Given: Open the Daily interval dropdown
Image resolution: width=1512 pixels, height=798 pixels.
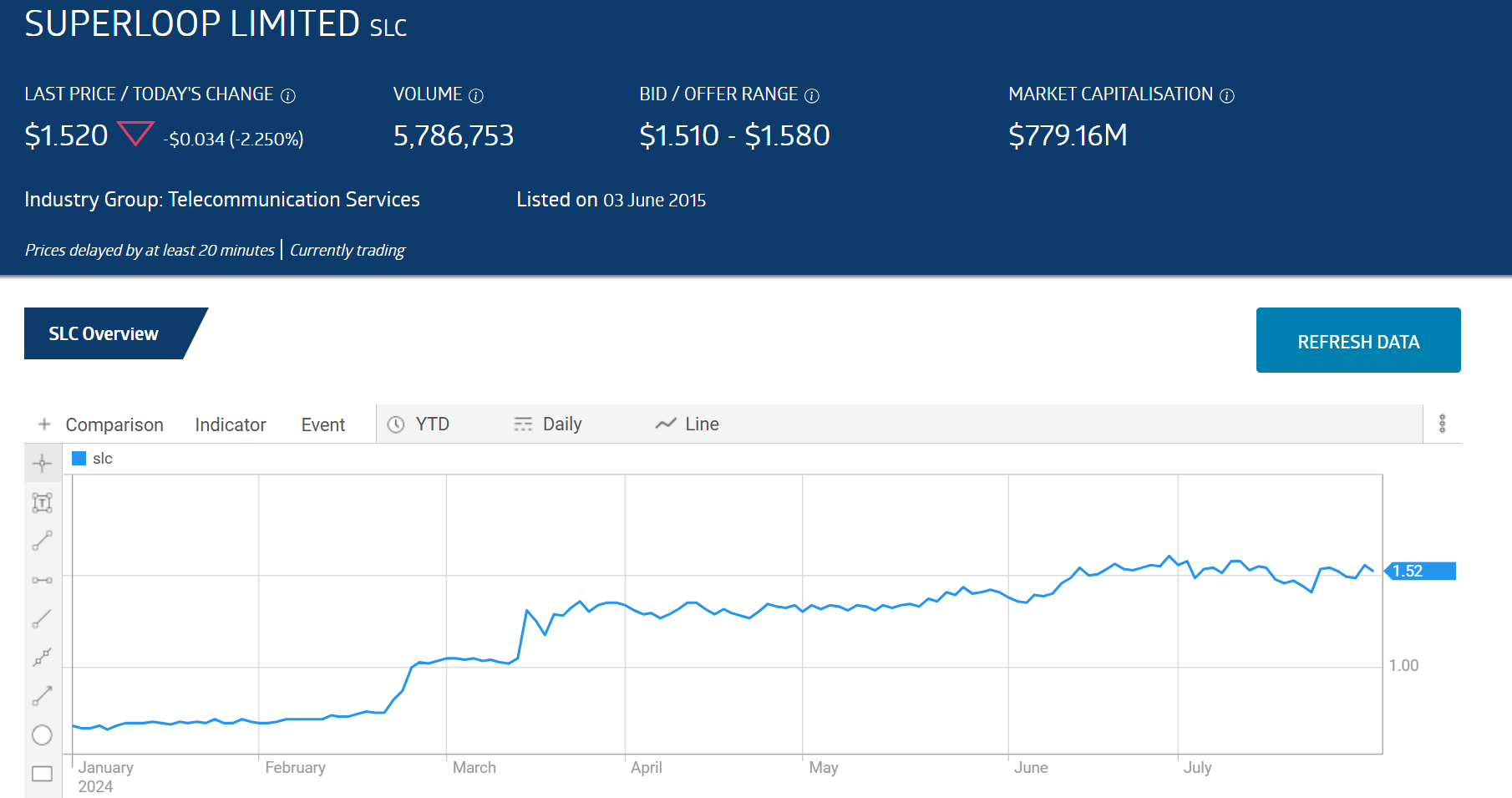Looking at the screenshot, I should point(562,424).
